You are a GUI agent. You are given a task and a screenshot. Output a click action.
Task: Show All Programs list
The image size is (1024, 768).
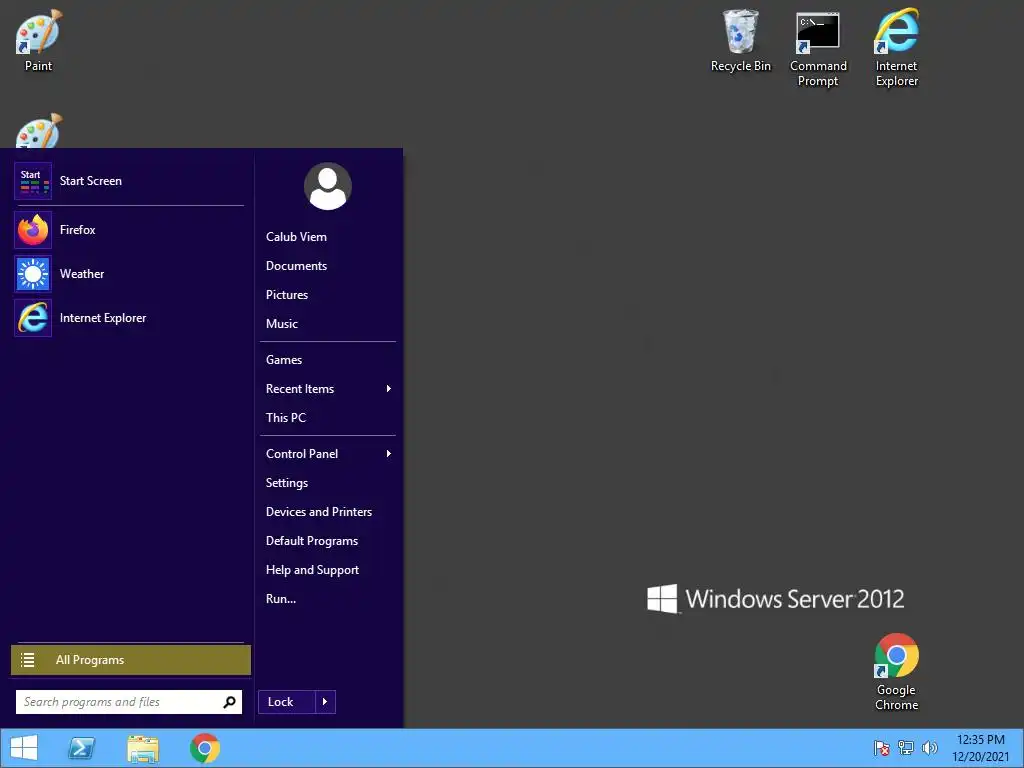pyautogui.click(x=131, y=660)
